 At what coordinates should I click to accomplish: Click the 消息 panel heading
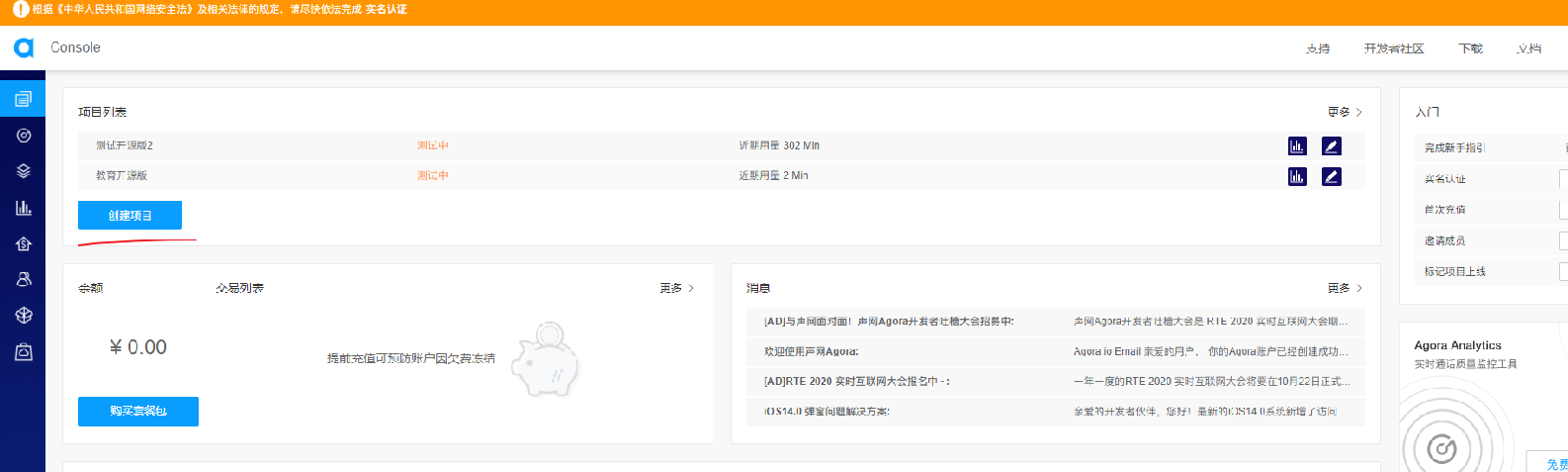[758, 288]
